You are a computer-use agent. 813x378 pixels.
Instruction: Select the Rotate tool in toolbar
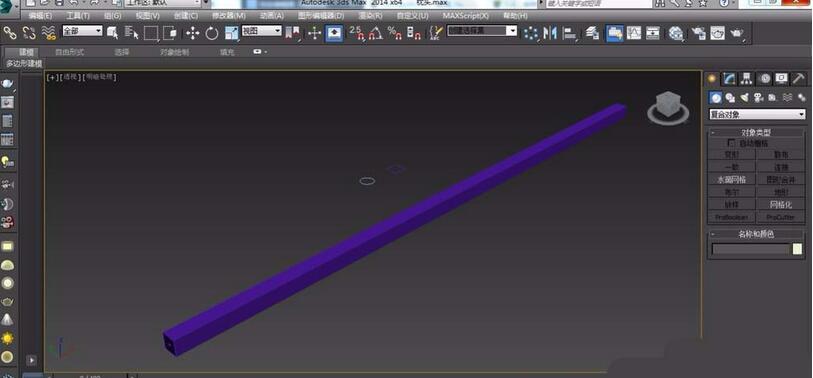pyautogui.click(x=212, y=34)
